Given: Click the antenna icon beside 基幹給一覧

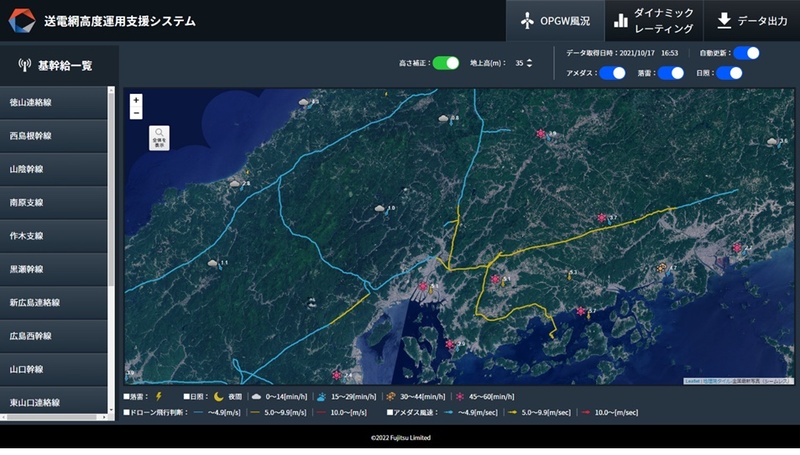Looking at the screenshot, I should [x=24, y=66].
